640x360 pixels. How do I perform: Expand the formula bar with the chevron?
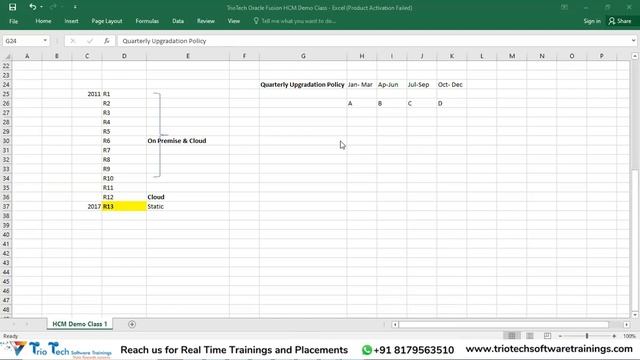[x=633, y=40]
